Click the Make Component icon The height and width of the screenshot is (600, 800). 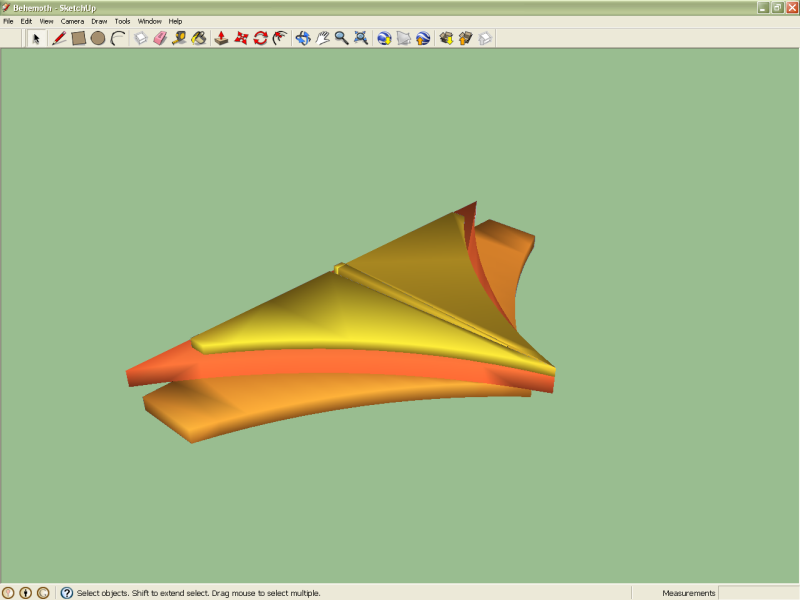click(141, 38)
